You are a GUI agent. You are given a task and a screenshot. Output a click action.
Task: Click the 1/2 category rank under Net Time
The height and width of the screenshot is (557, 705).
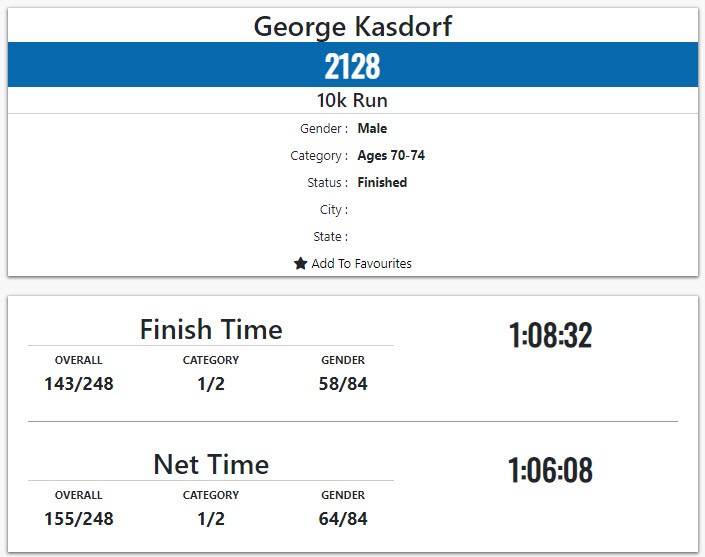[x=211, y=518]
